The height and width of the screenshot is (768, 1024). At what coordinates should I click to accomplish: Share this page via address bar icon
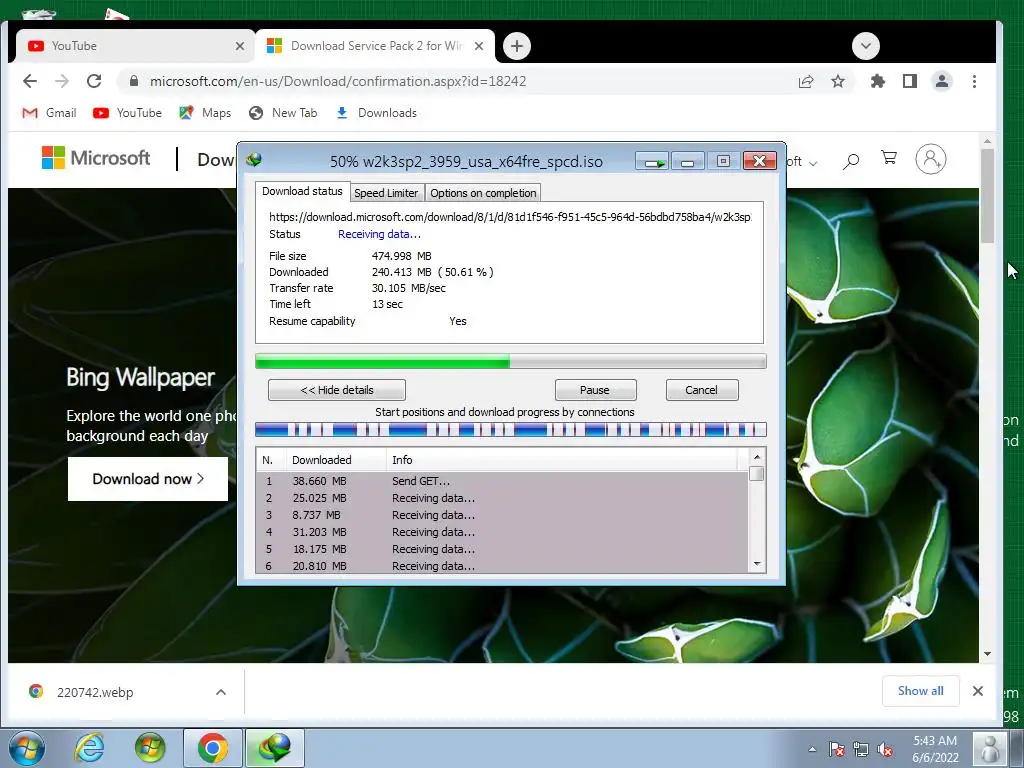click(x=806, y=82)
